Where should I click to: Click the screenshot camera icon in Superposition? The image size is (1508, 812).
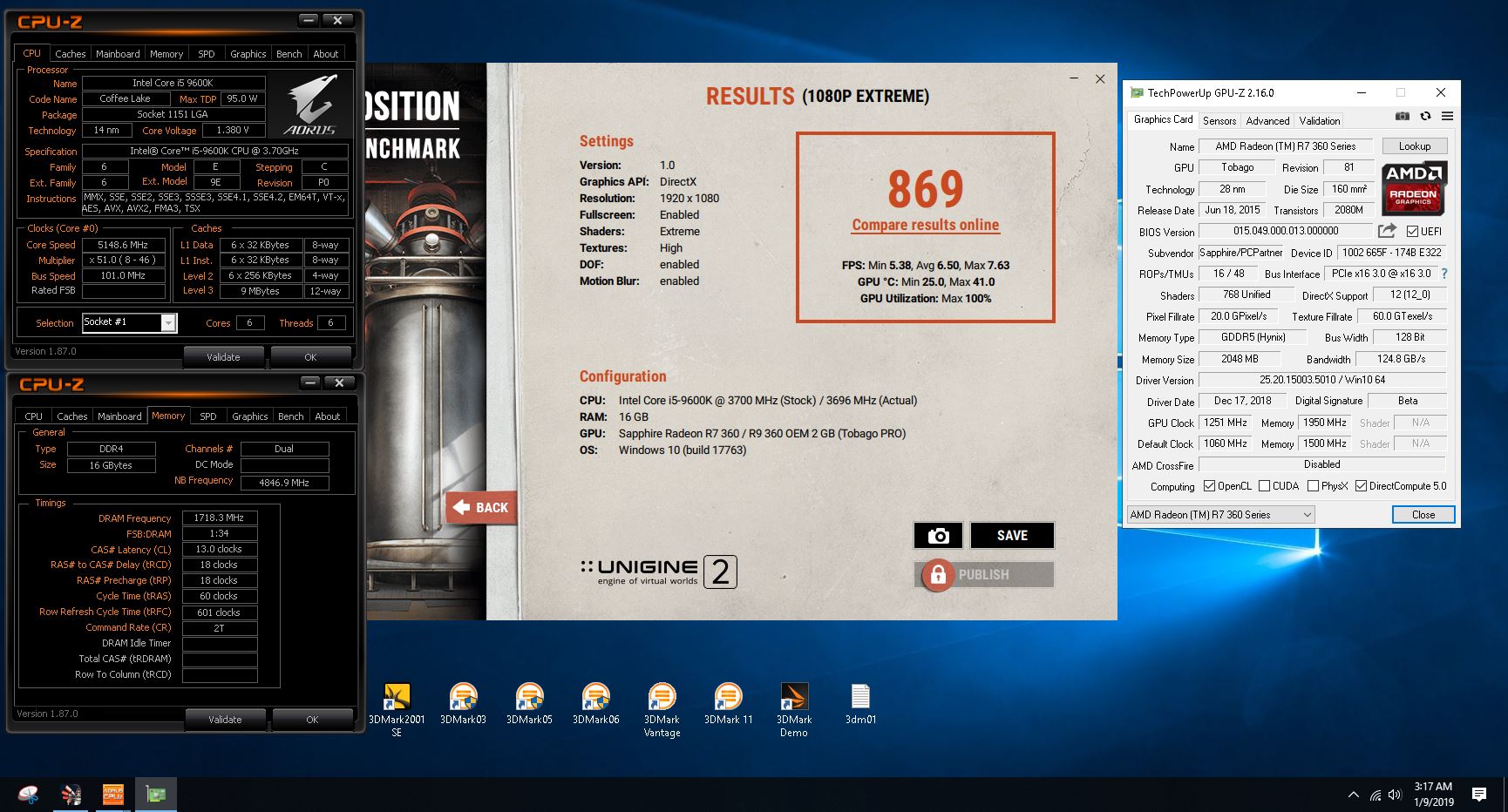click(938, 536)
